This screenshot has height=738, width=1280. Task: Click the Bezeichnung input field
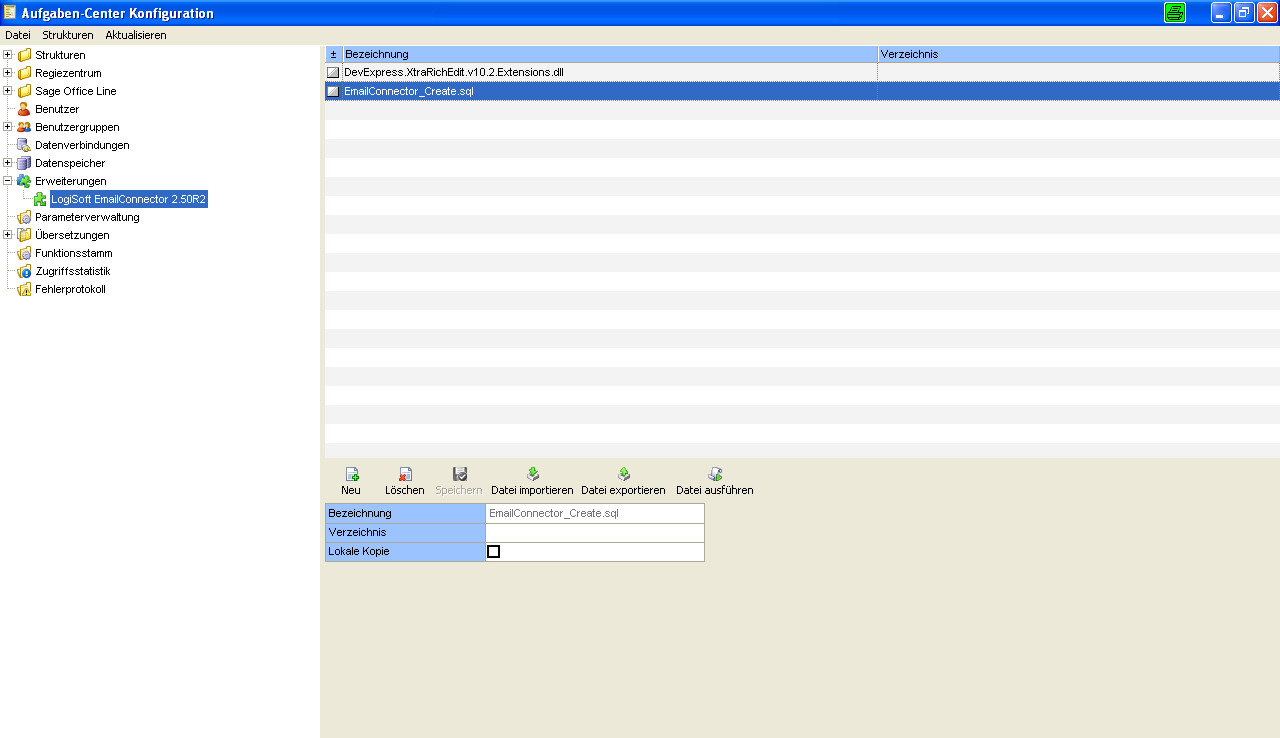tap(595, 513)
